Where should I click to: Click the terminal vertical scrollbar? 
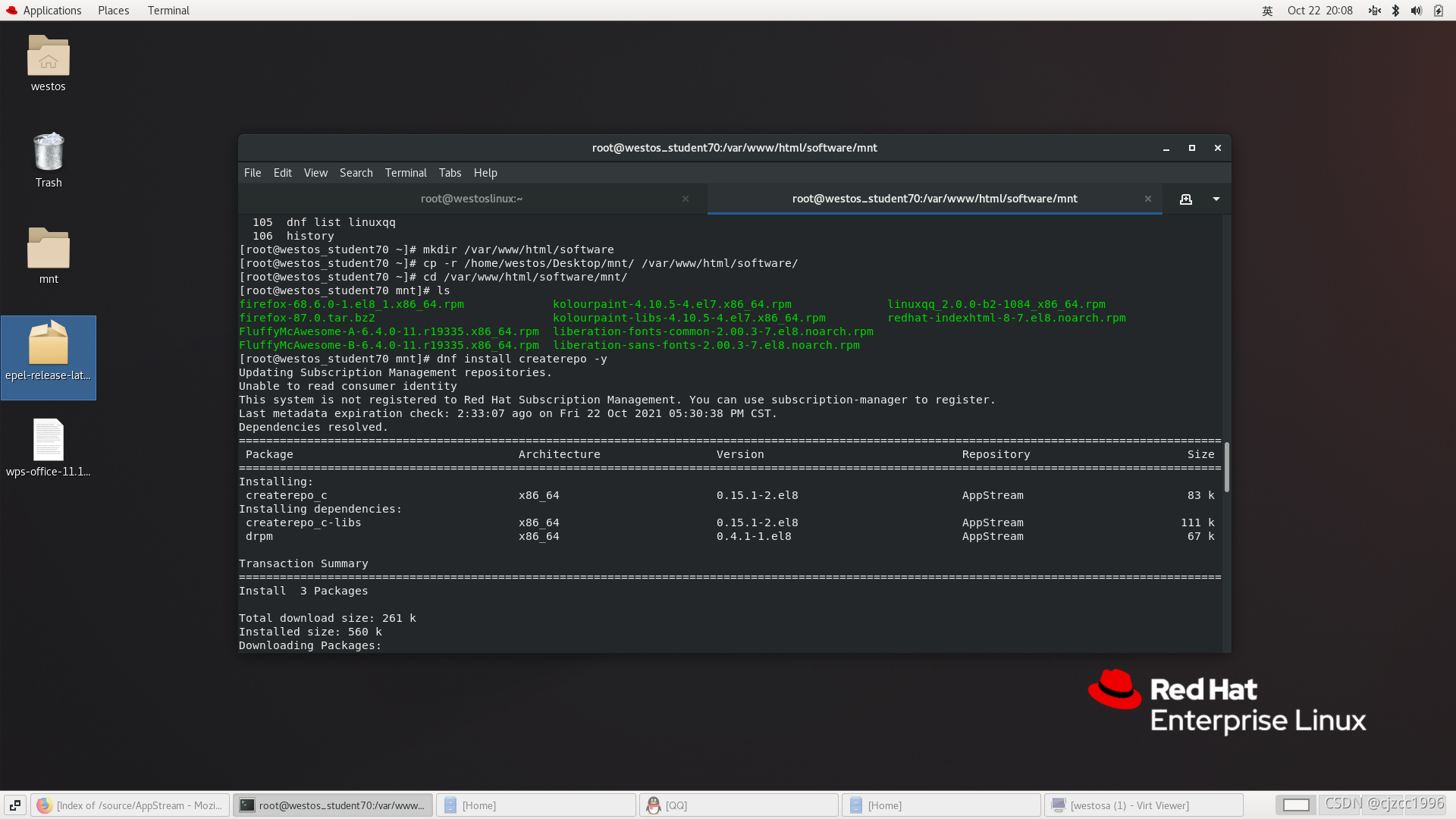pos(1226,467)
